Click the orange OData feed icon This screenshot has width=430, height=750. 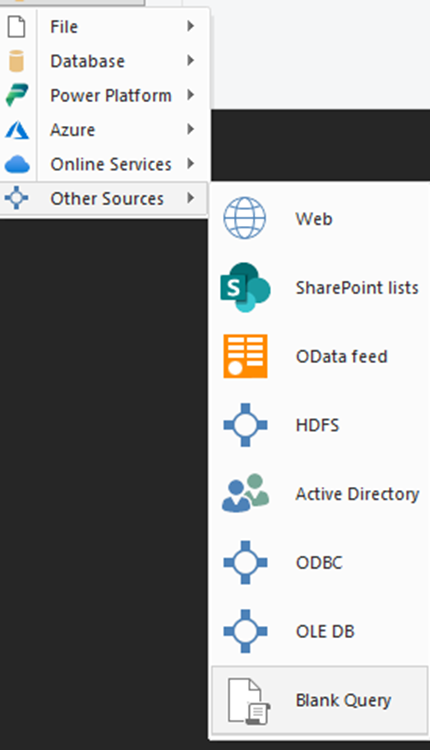tap(245, 356)
